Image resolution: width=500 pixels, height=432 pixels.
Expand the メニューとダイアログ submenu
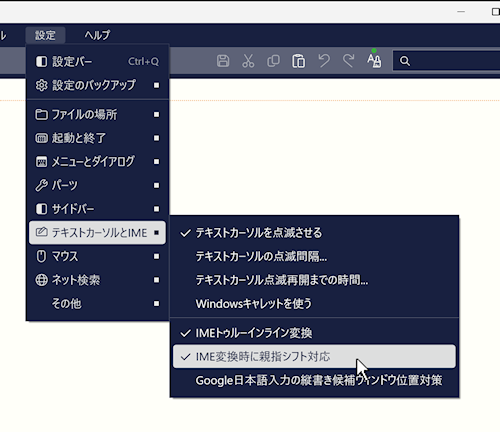[x=97, y=162]
